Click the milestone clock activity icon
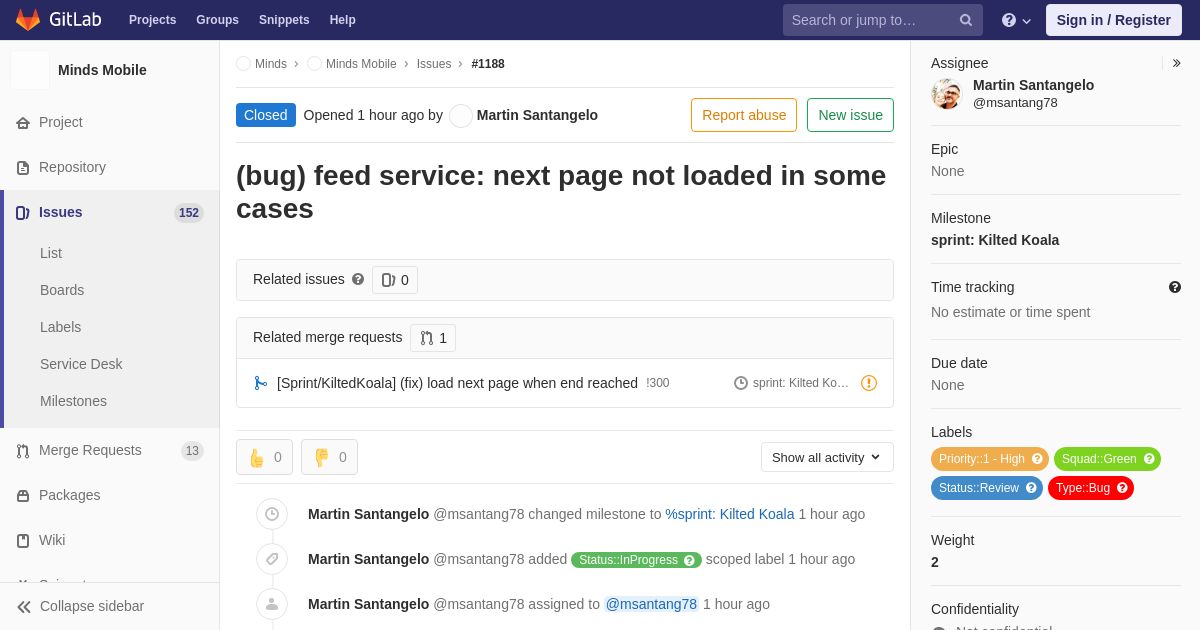Image resolution: width=1200 pixels, height=630 pixels. [x=272, y=514]
